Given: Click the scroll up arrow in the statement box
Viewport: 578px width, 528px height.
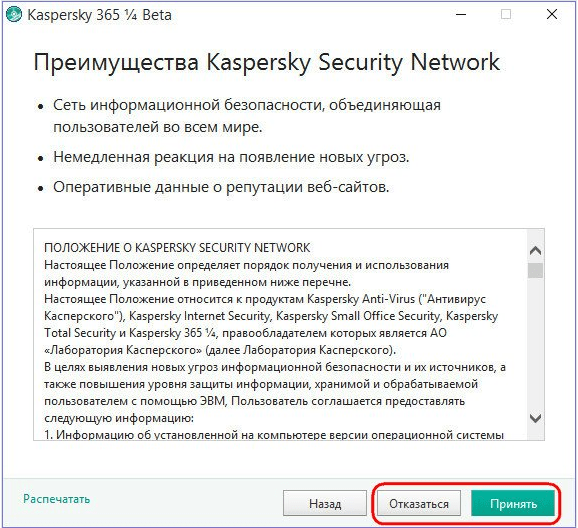Looking at the screenshot, I should coord(535,251).
